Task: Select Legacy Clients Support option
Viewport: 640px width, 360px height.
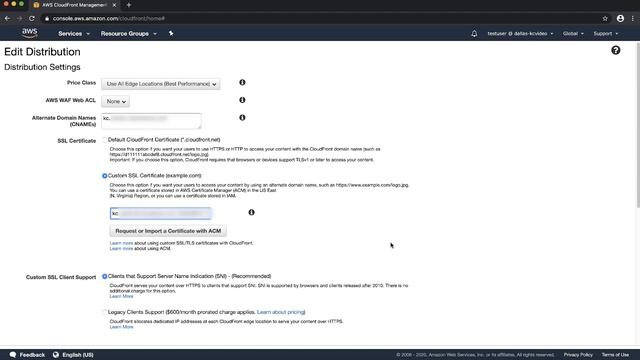Action: (104, 312)
